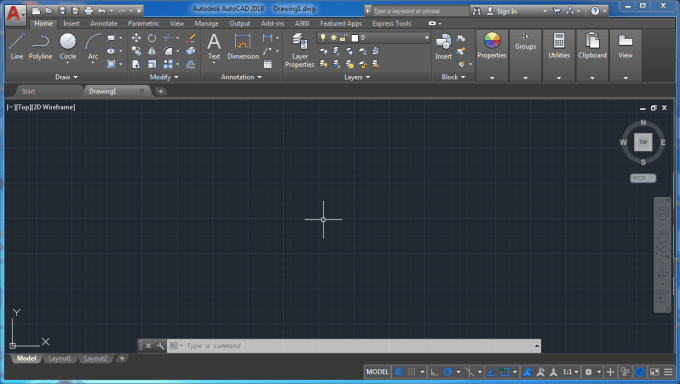Expand the Draw panel
680x384 pixels.
click(66, 77)
